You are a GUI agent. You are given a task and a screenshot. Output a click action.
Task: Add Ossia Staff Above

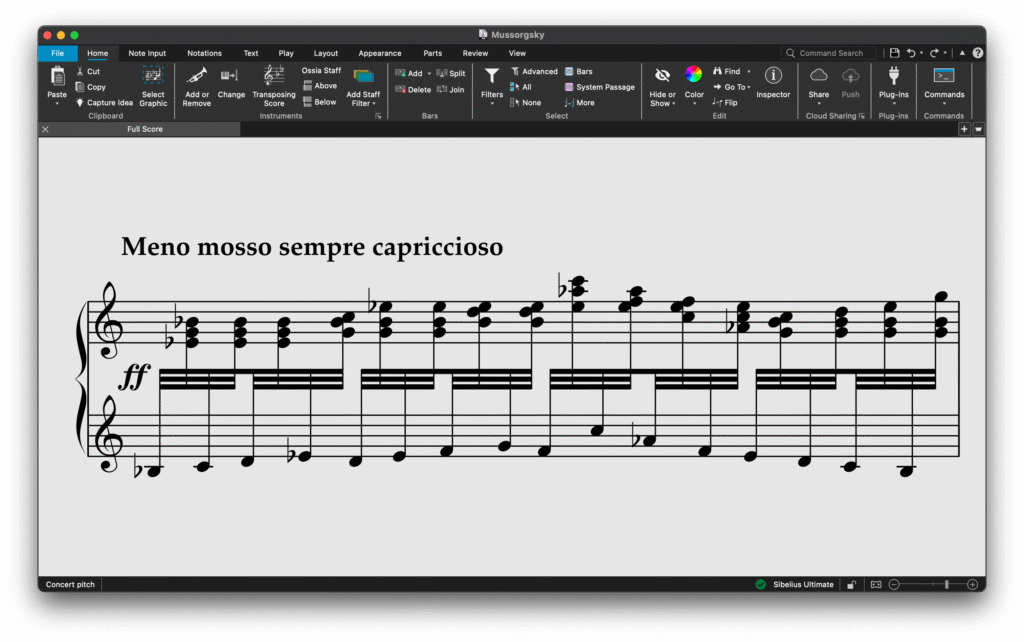(320, 86)
